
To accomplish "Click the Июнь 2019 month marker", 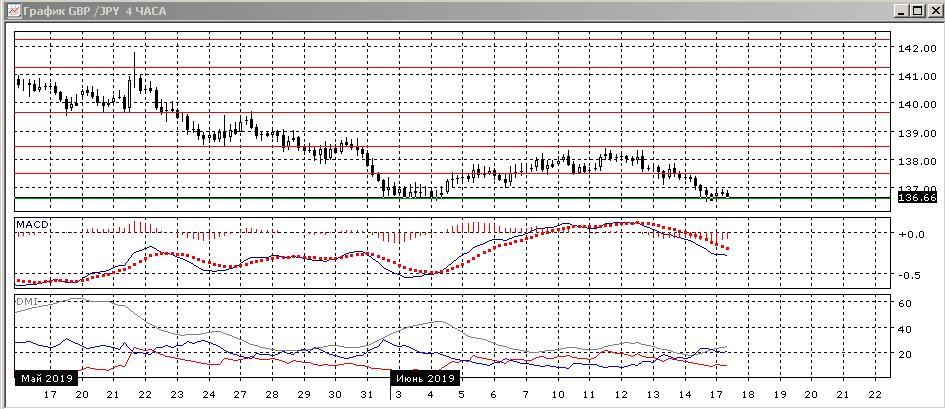I will pyautogui.click(x=427, y=379).
